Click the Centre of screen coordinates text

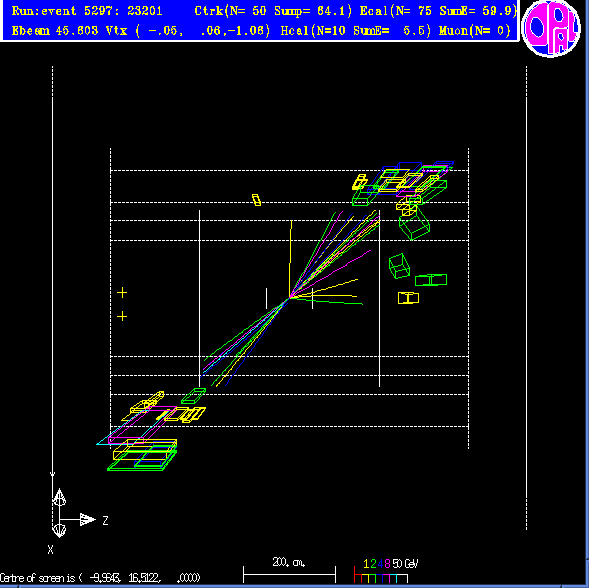click(100, 577)
